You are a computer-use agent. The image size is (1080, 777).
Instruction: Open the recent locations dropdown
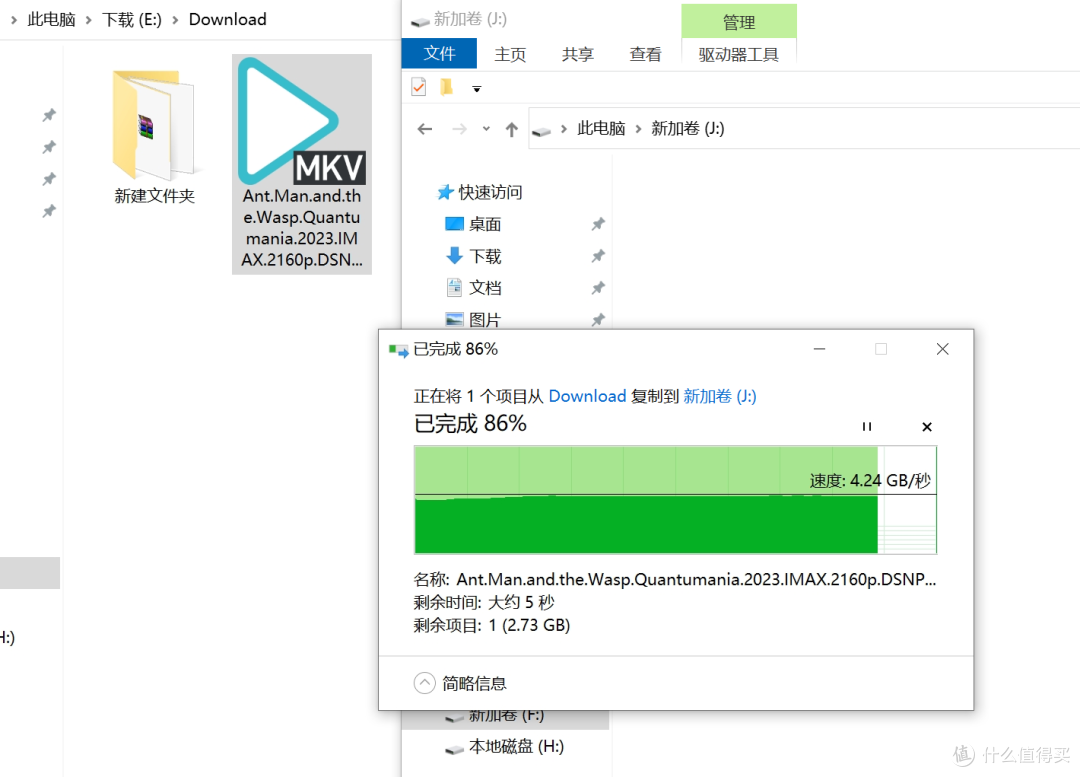point(486,129)
